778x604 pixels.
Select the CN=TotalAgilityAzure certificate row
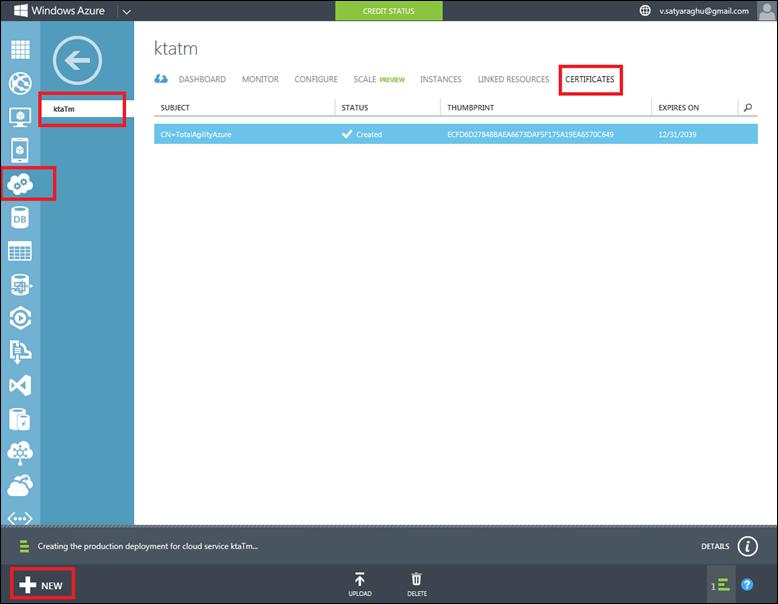coord(455,134)
